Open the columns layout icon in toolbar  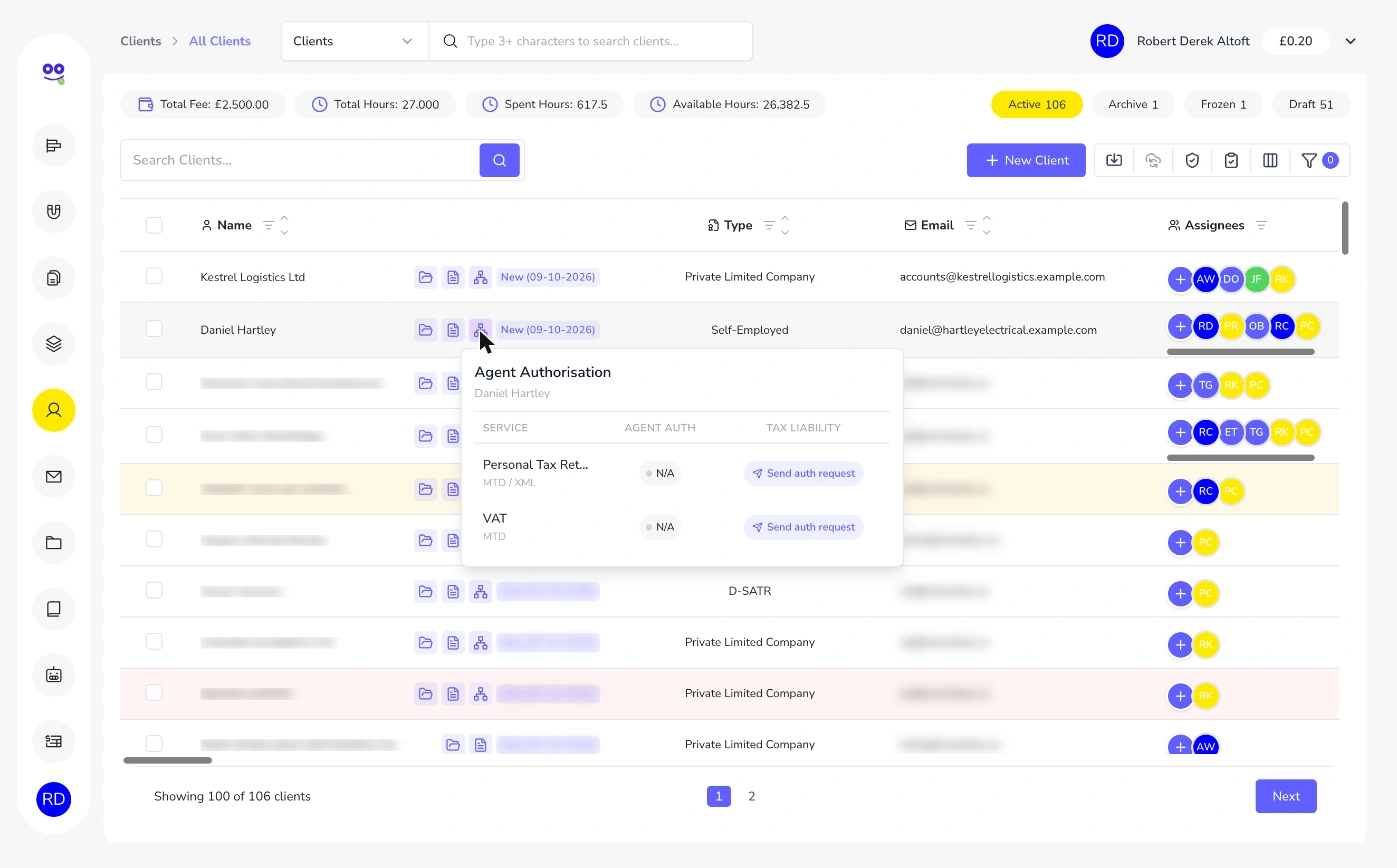point(1270,160)
